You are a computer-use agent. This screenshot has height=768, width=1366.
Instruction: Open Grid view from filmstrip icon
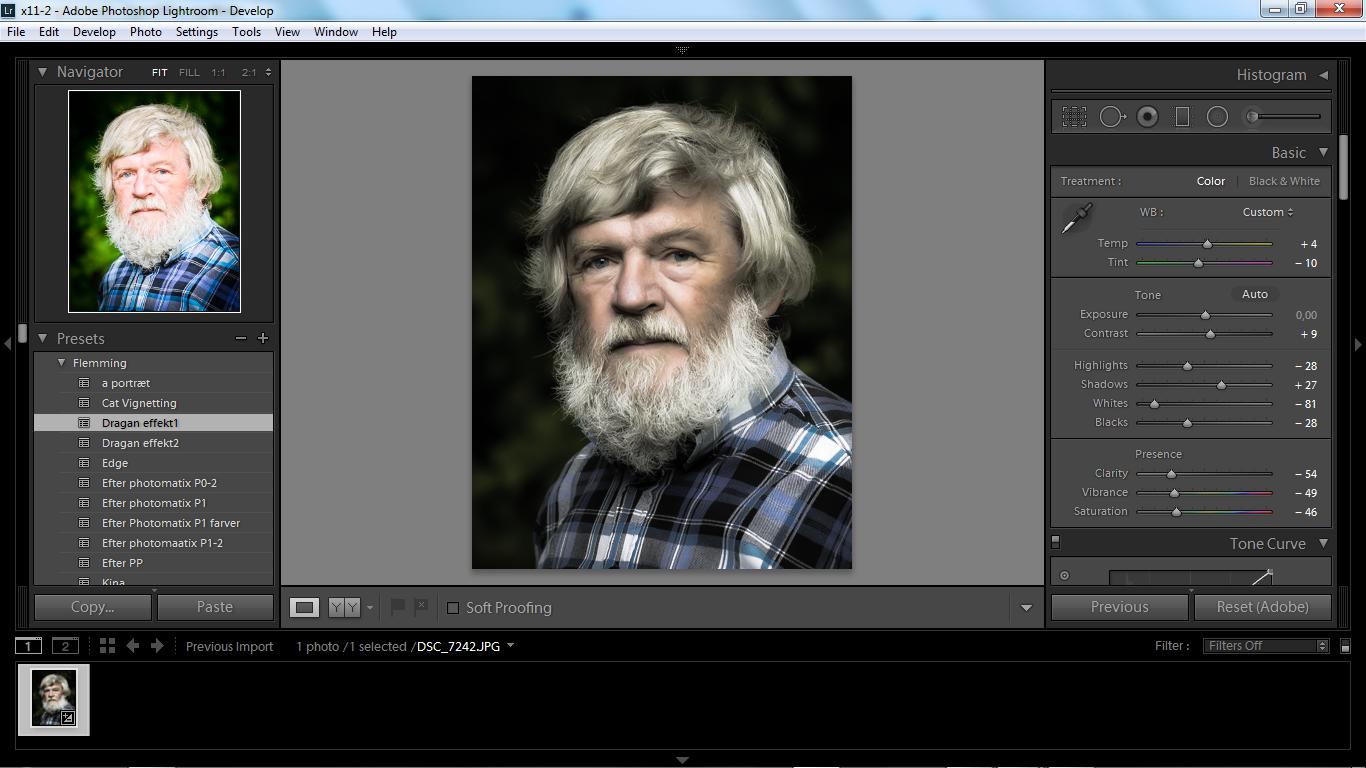tap(107, 646)
